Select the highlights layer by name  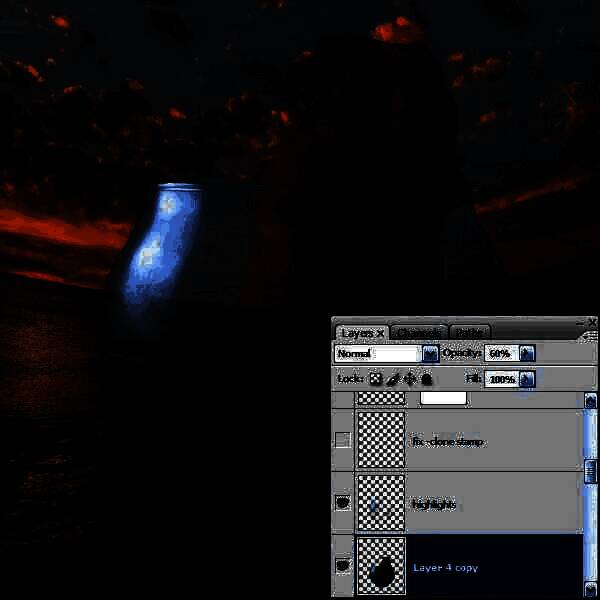[434, 505]
